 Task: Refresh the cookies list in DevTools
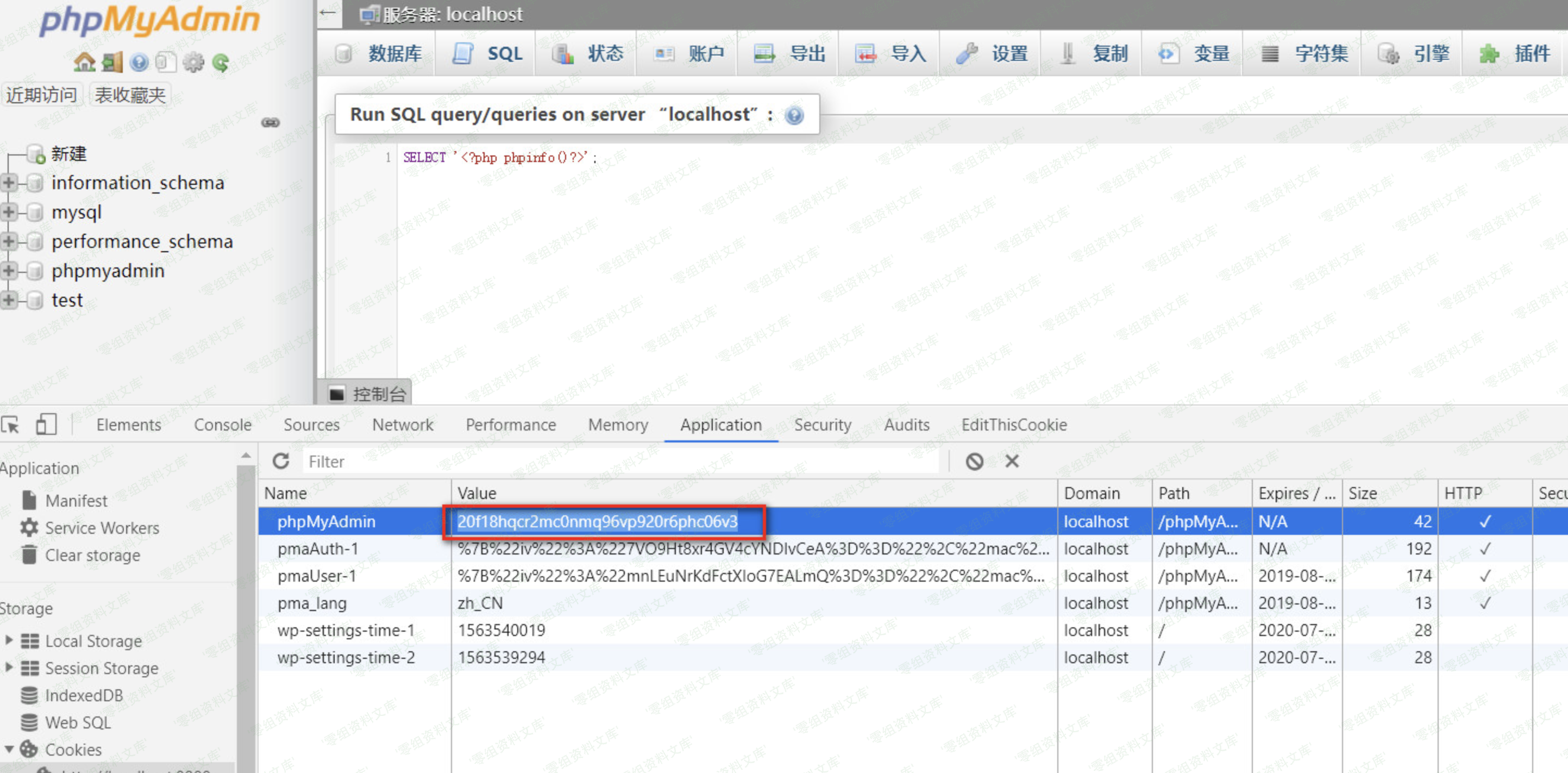pyautogui.click(x=280, y=461)
